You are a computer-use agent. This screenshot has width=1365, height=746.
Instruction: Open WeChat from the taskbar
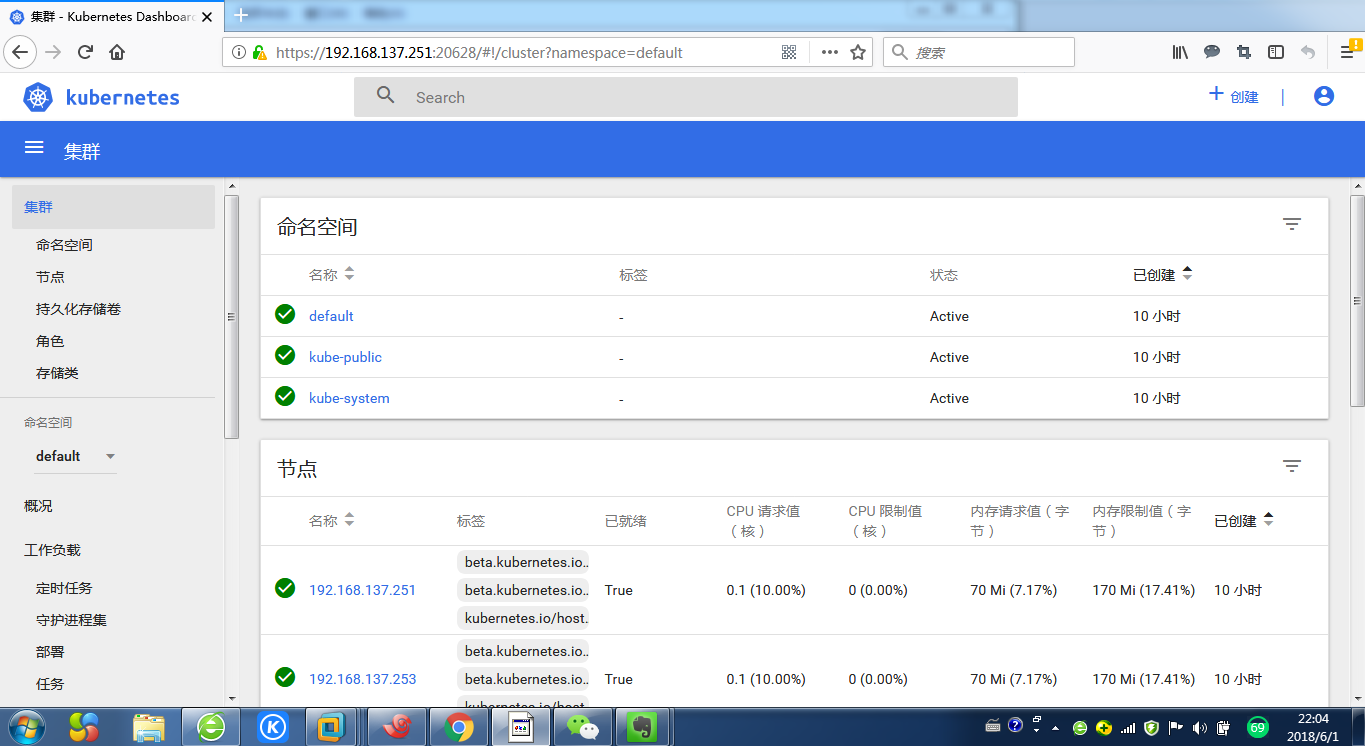coord(582,727)
